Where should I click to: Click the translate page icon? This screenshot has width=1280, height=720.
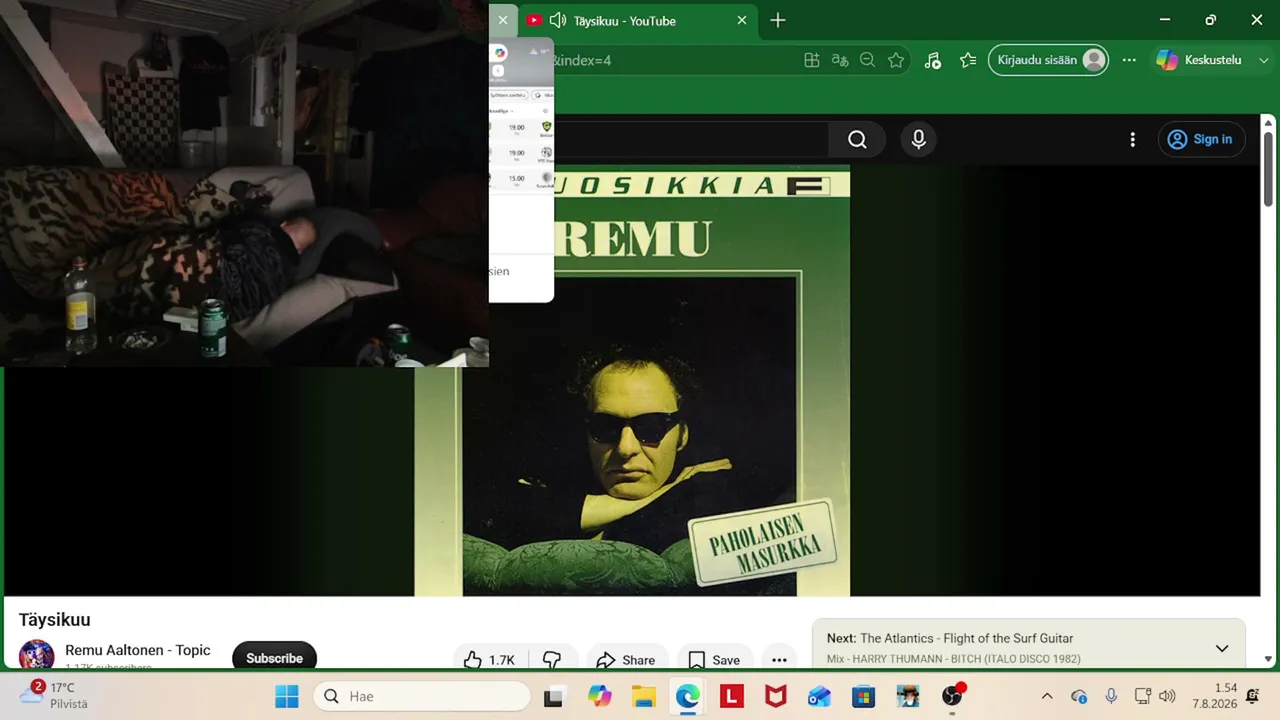click(x=840, y=60)
